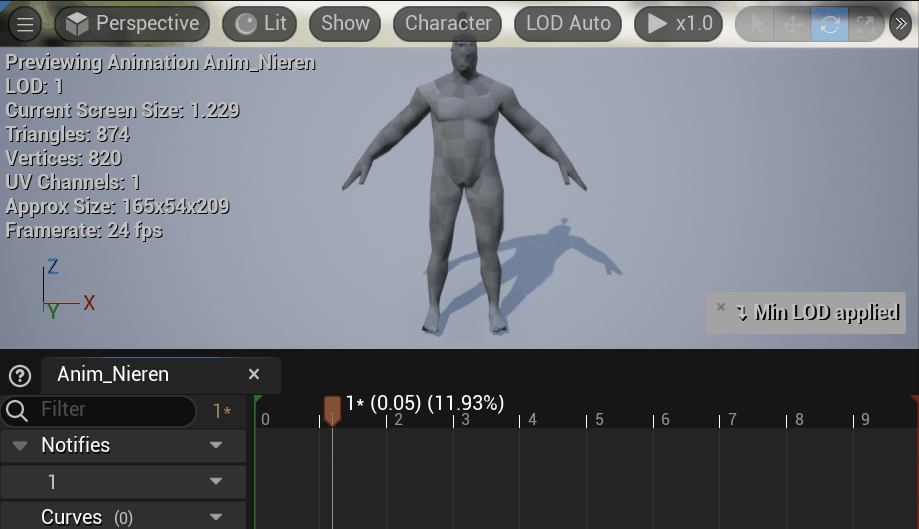This screenshot has height=529, width=919.
Task: Click frame 8 on the timeline ruler
Action: [x=799, y=419]
